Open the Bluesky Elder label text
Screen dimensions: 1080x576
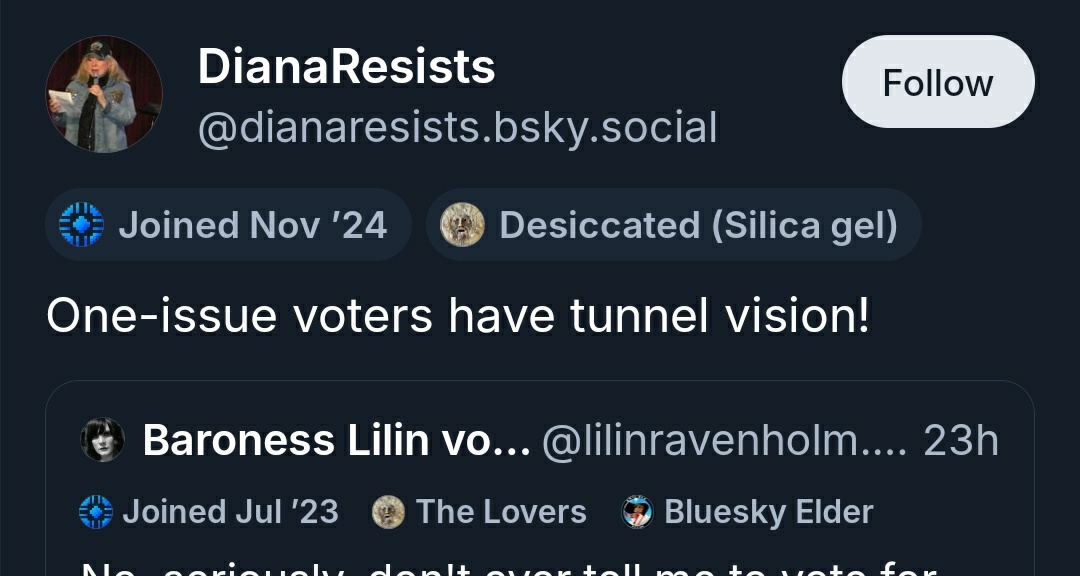click(769, 512)
